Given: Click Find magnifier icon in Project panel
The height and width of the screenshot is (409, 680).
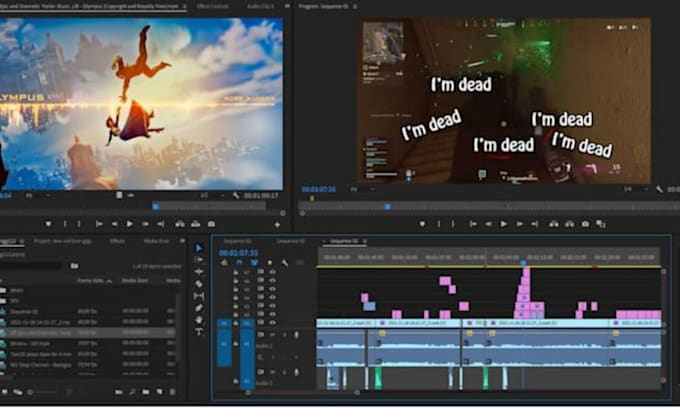Looking at the screenshot, I should [133, 392].
